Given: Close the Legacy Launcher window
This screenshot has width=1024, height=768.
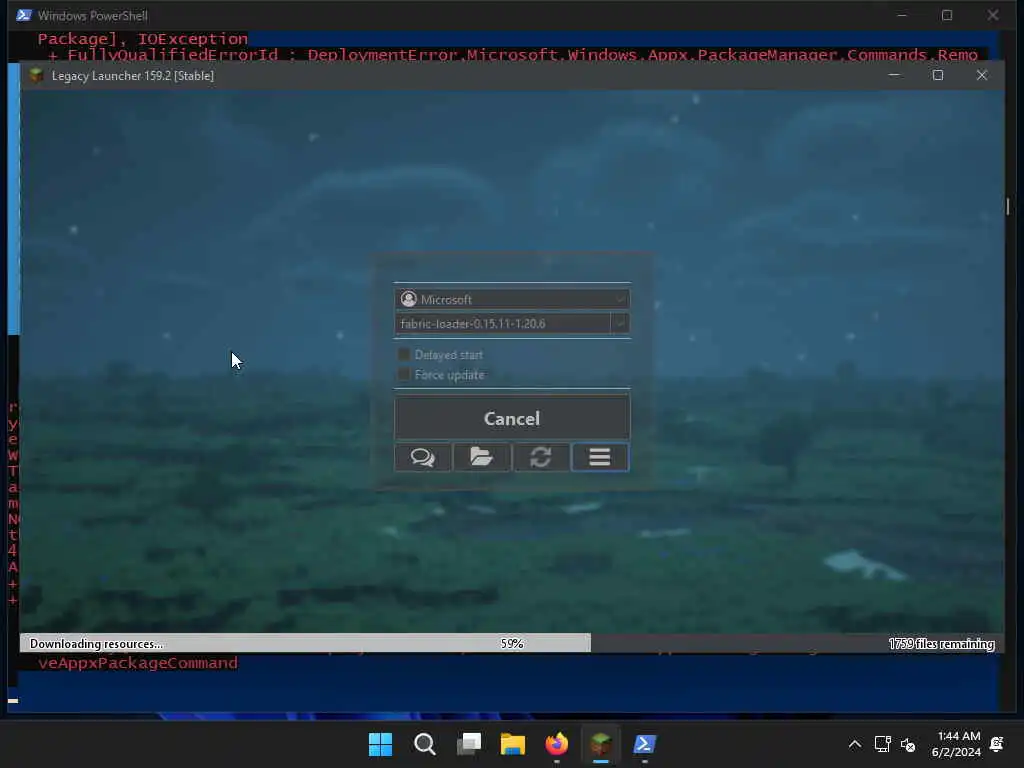Looking at the screenshot, I should coord(982,75).
